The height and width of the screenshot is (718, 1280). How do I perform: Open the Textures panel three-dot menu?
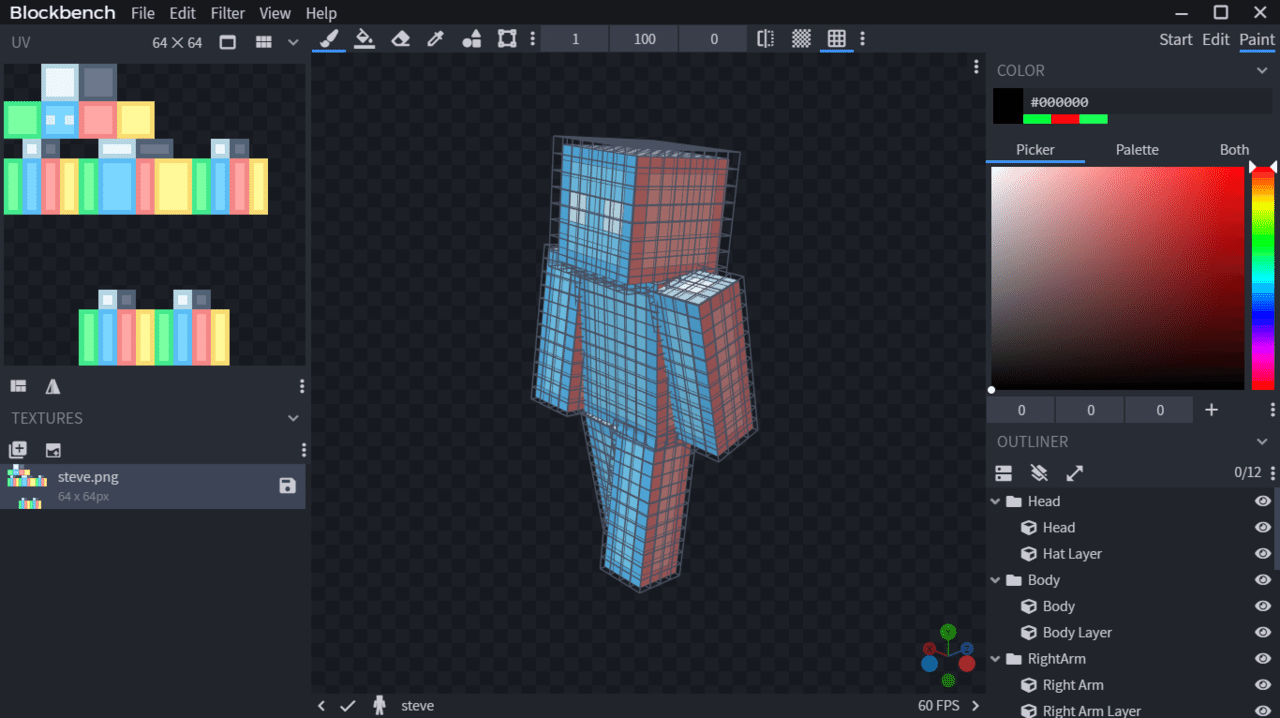coord(304,450)
